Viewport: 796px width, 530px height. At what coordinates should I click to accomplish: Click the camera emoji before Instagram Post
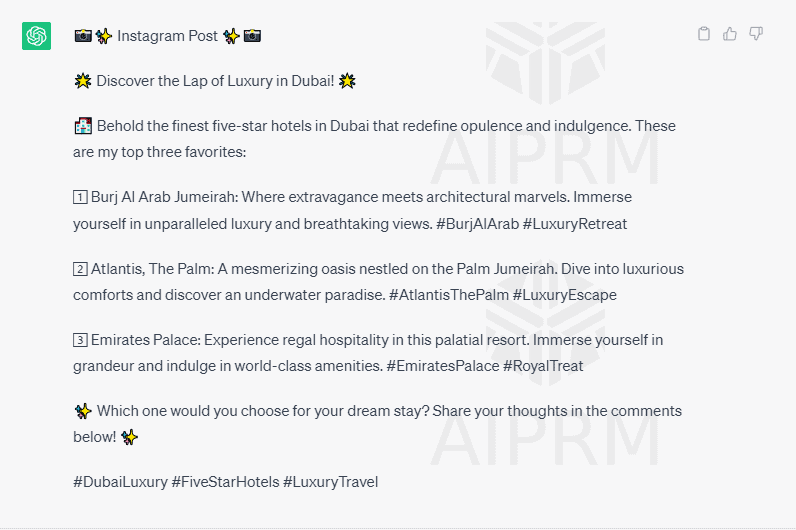point(83,36)
